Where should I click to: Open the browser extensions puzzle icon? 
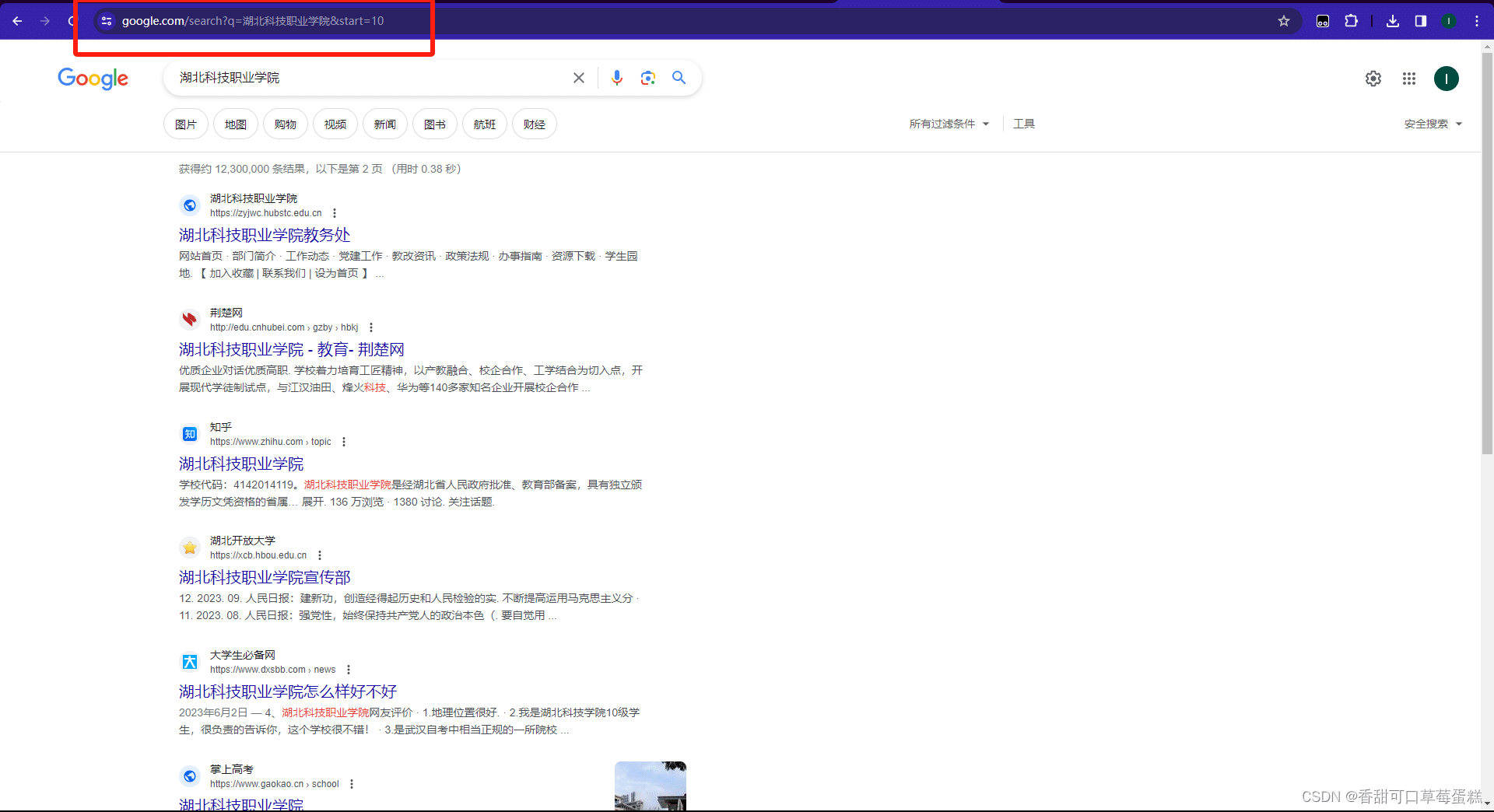point(1352,21)
